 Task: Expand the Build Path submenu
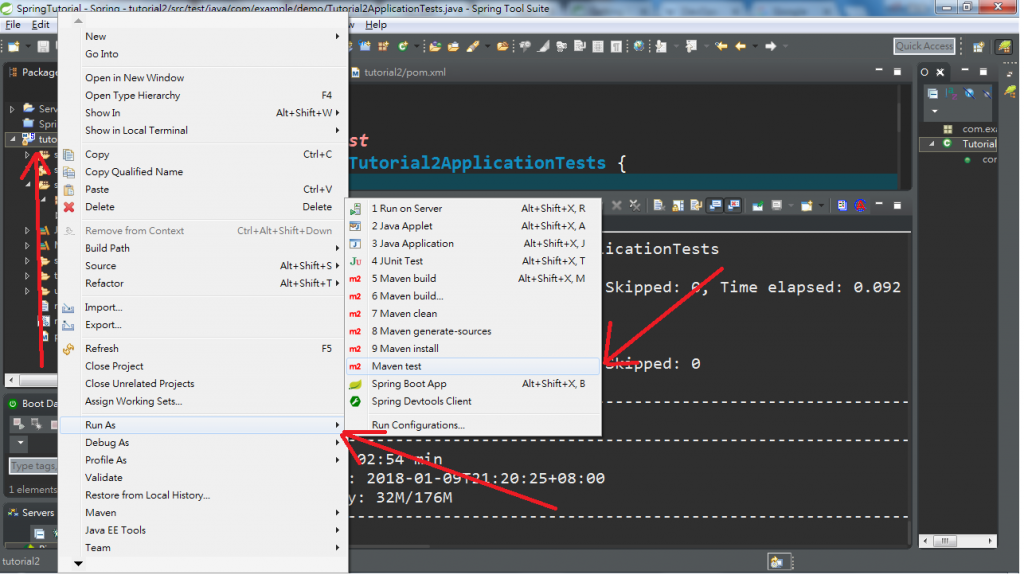point(203,248)
